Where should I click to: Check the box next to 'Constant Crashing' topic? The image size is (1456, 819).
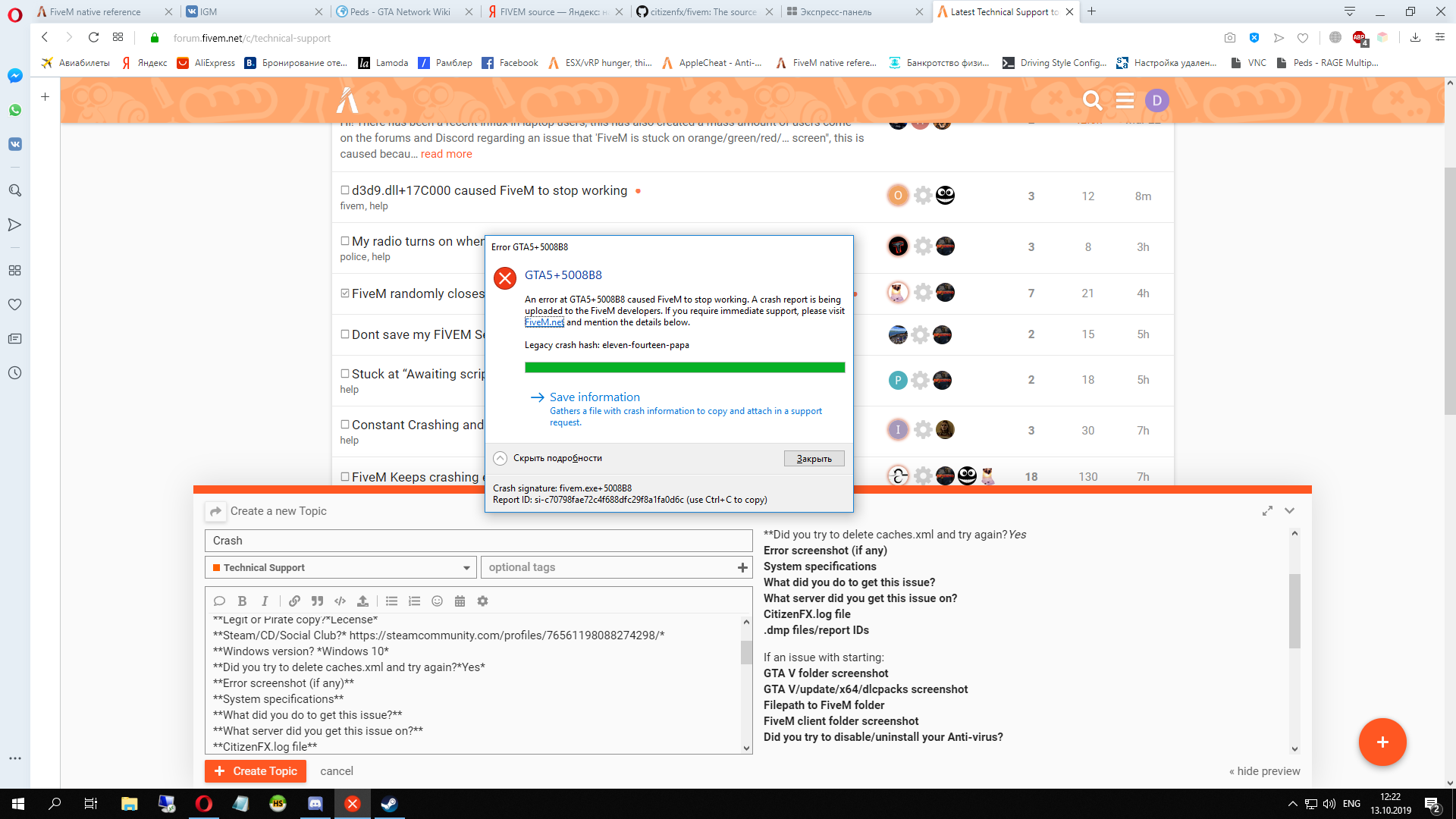[x=345, y=424]
